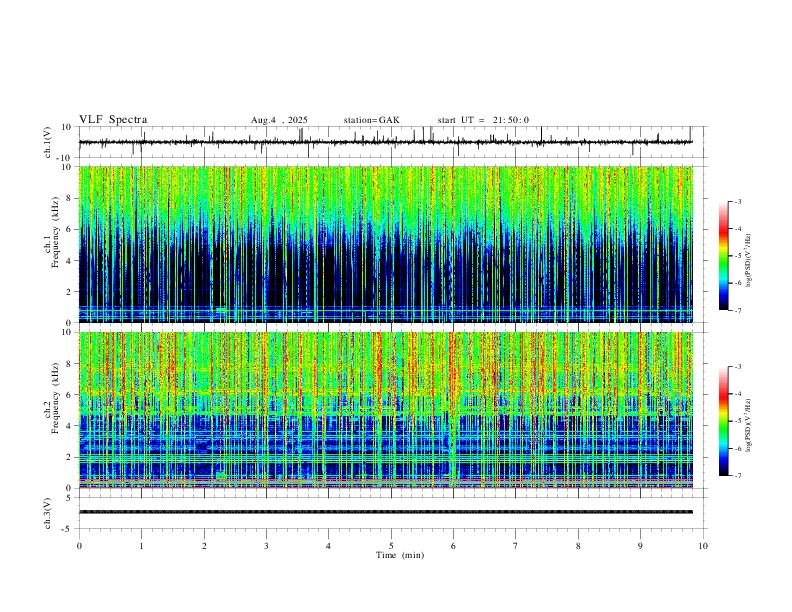The width and height of the screenshot is (792, 612).
Task: Click the '-7' label on ch.1 colorbar
Action: tap(738, 311)
